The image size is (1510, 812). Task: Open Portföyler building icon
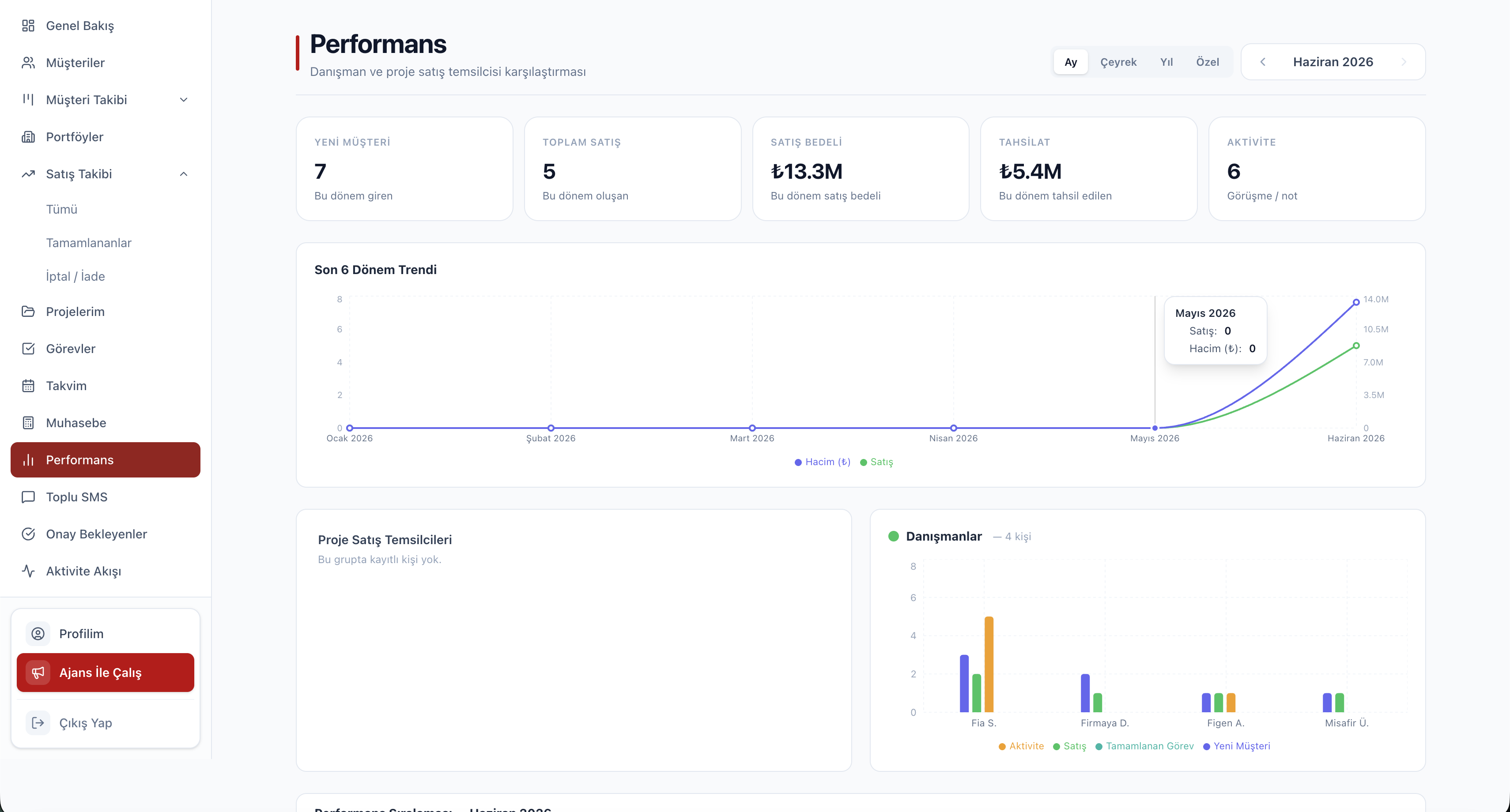pyautogui.click(x=28, y=136)
